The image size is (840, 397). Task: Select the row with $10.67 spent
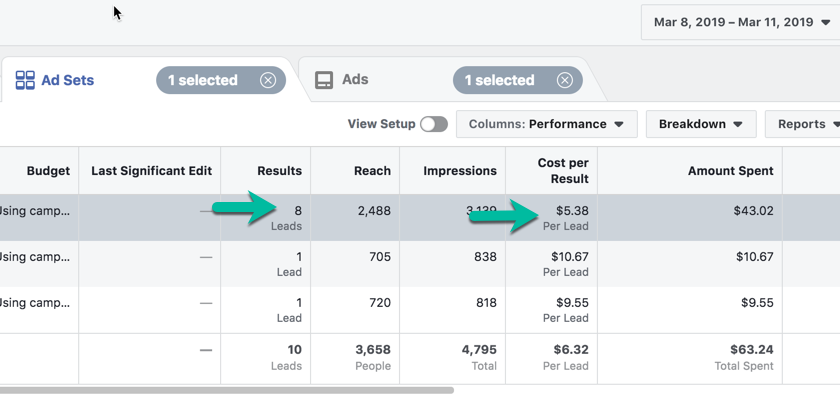click(420, 264)
